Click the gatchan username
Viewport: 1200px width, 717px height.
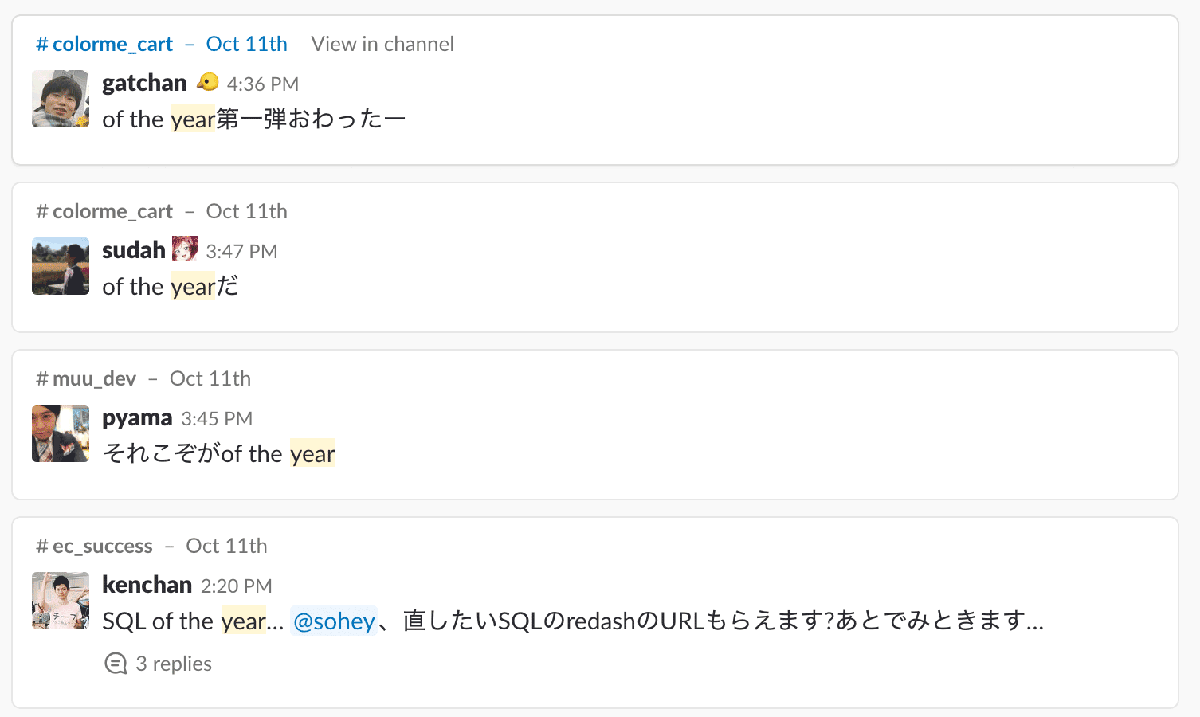tap(145, 83)
